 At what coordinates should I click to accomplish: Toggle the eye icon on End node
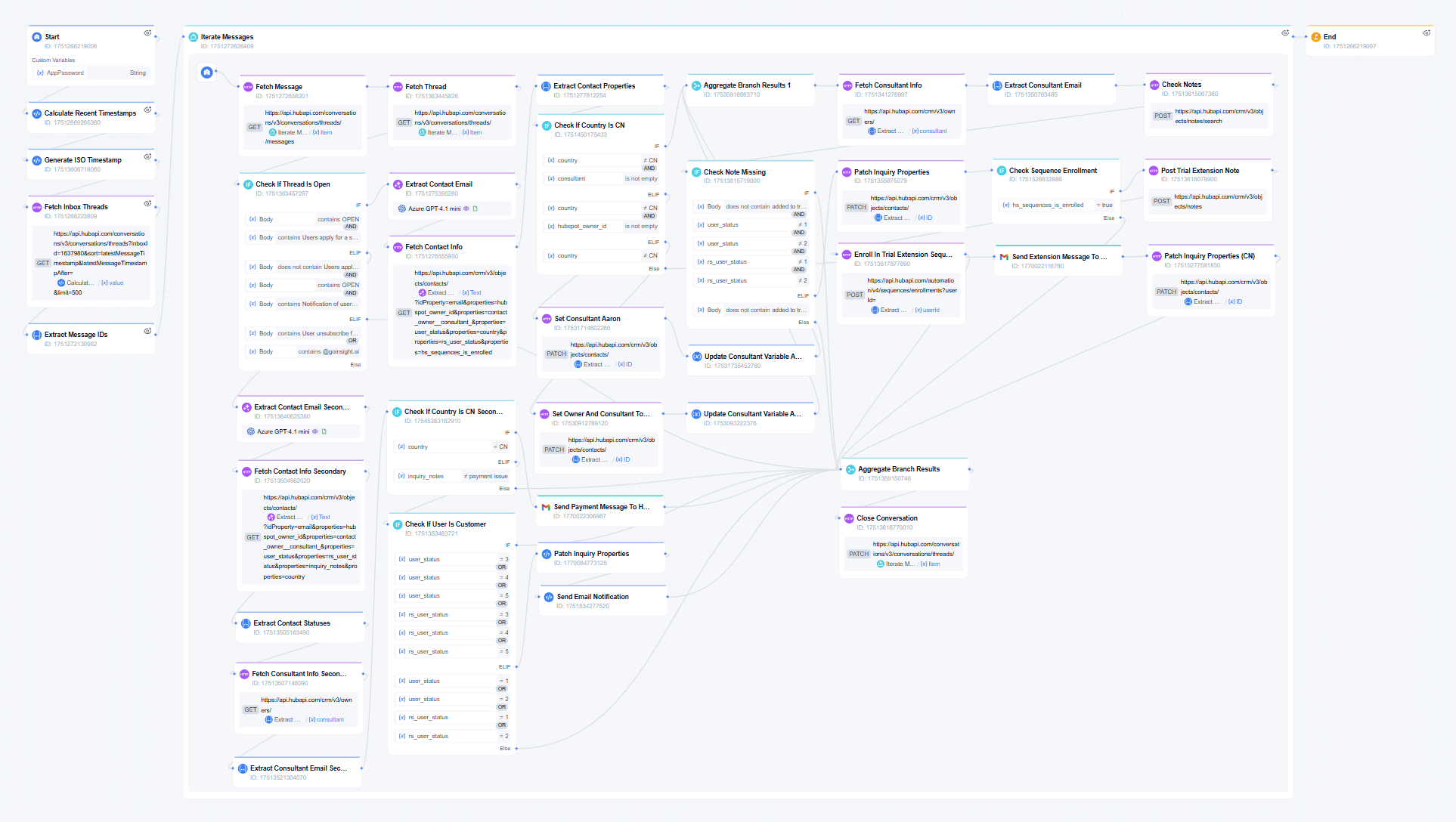(1427, 33)
